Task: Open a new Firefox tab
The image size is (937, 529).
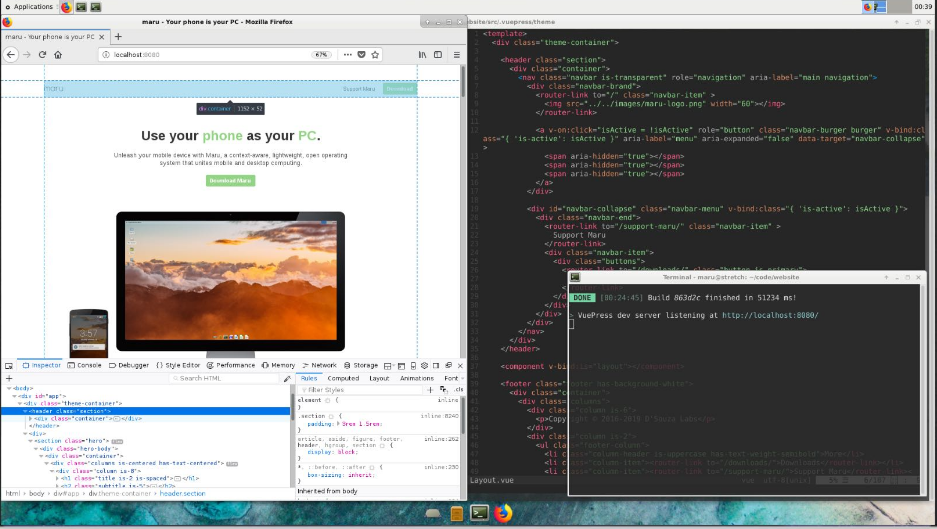Action: click(x=118, y=37)
